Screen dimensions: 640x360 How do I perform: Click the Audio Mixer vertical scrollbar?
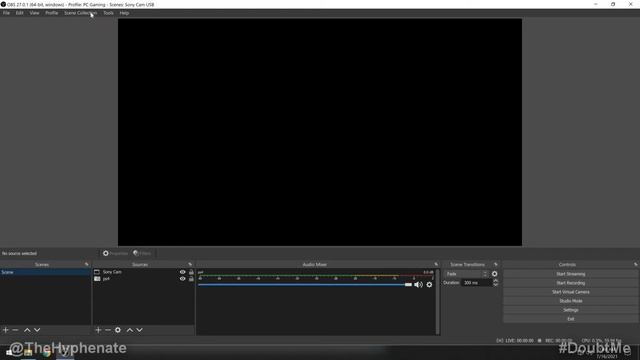438,301
